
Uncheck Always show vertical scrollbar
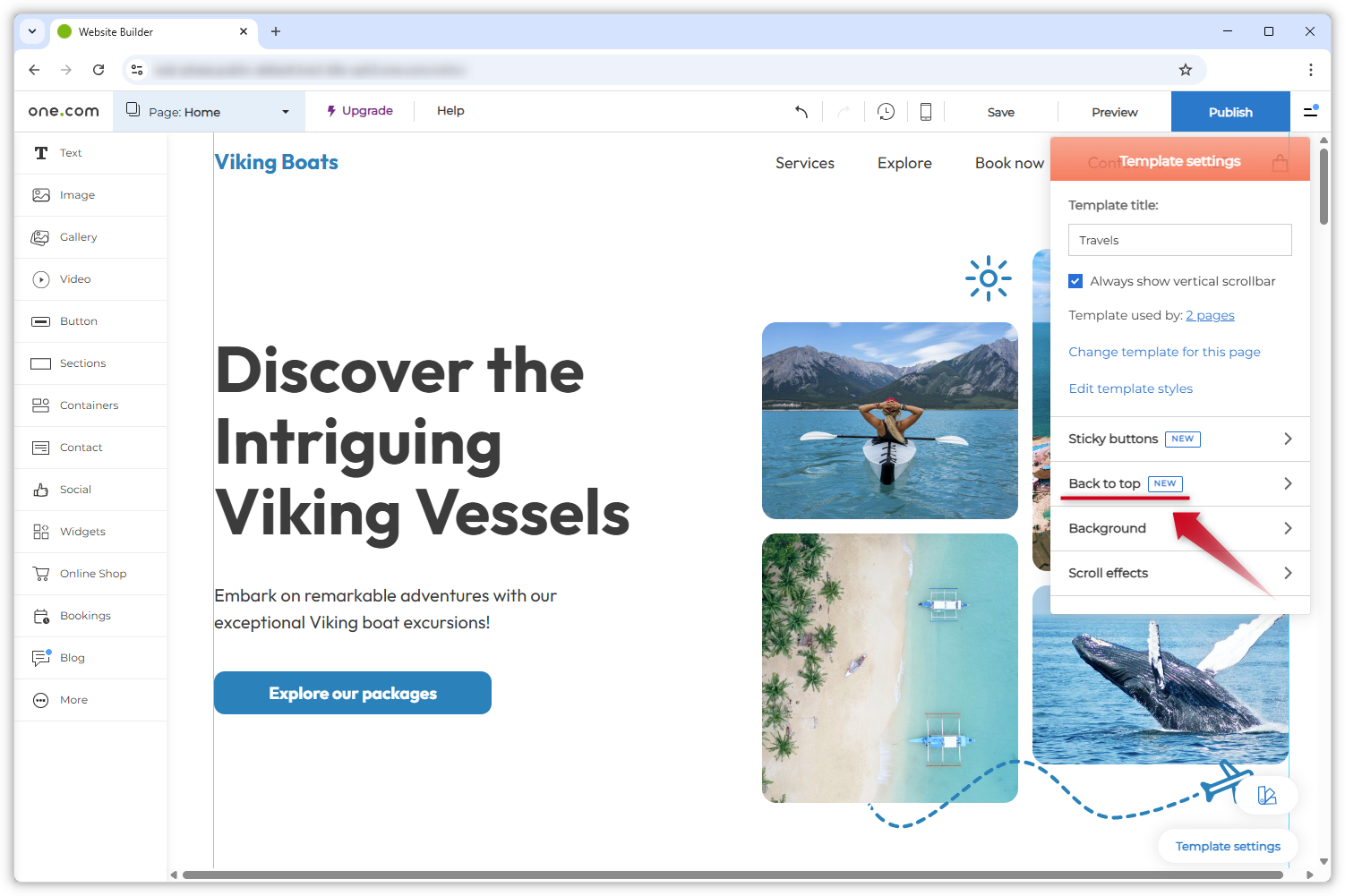tap(1075, 281)
